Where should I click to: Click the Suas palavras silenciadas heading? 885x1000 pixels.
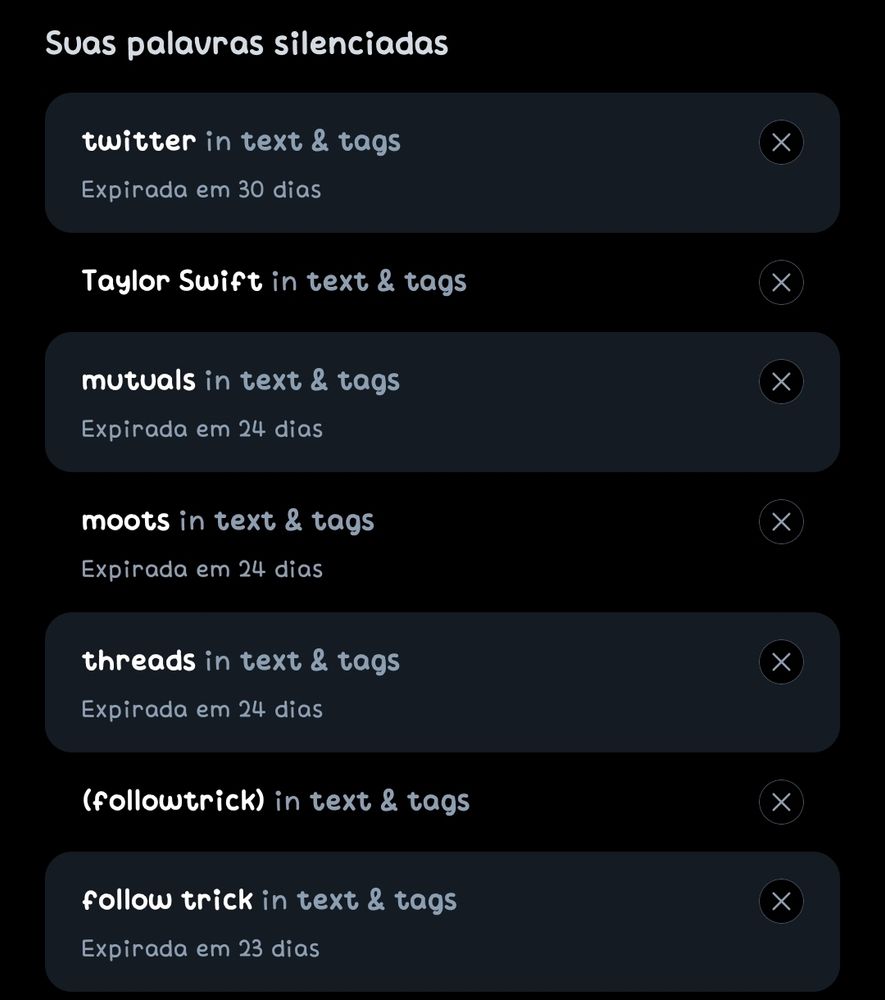pos(247,44)
